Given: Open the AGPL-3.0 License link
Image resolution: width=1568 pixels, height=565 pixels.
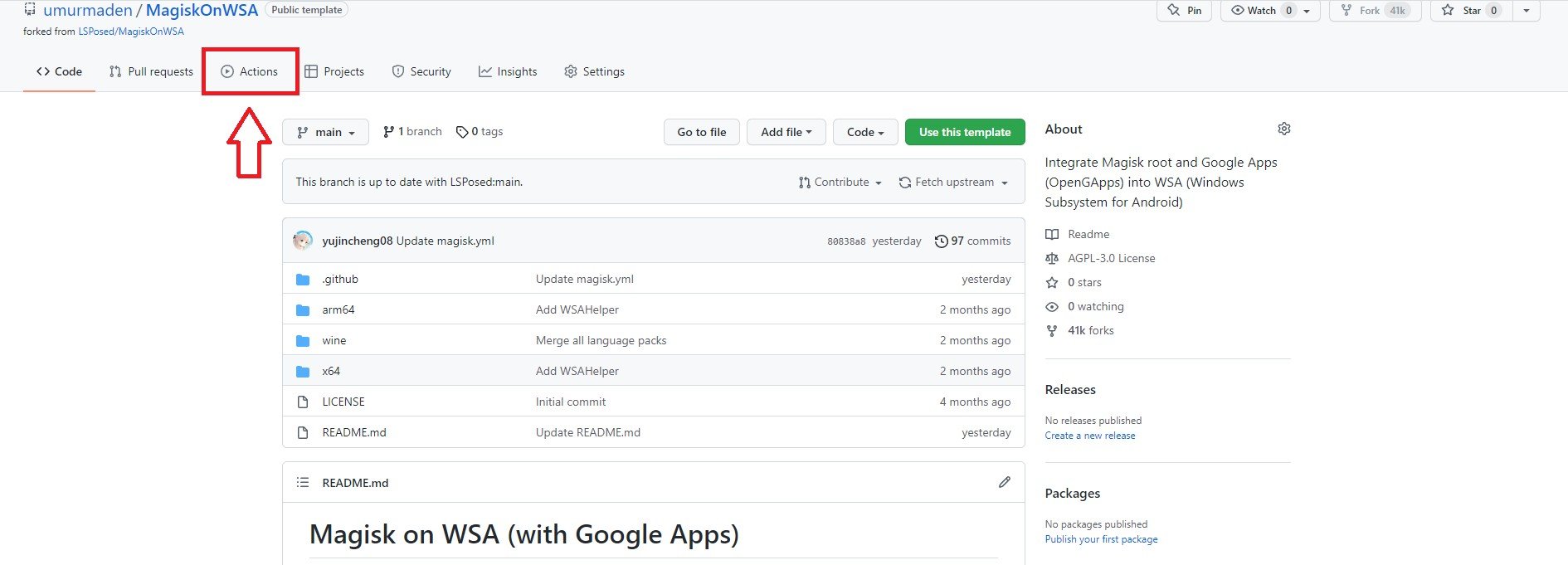Looking at the screenshot, I should click(1112, 258).
